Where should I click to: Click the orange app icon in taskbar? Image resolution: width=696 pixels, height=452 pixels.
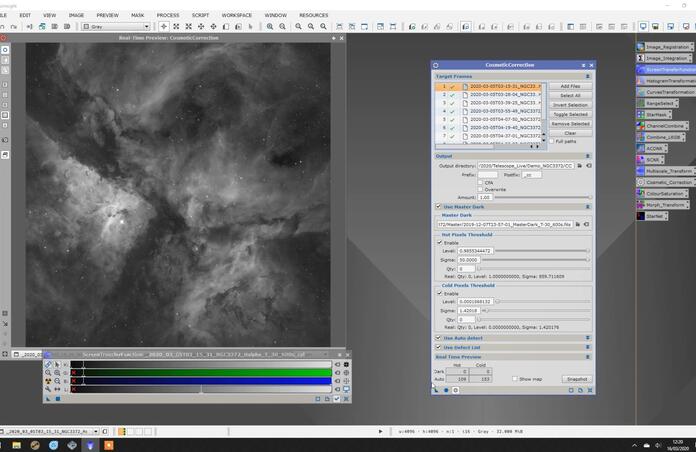point(109,445)
